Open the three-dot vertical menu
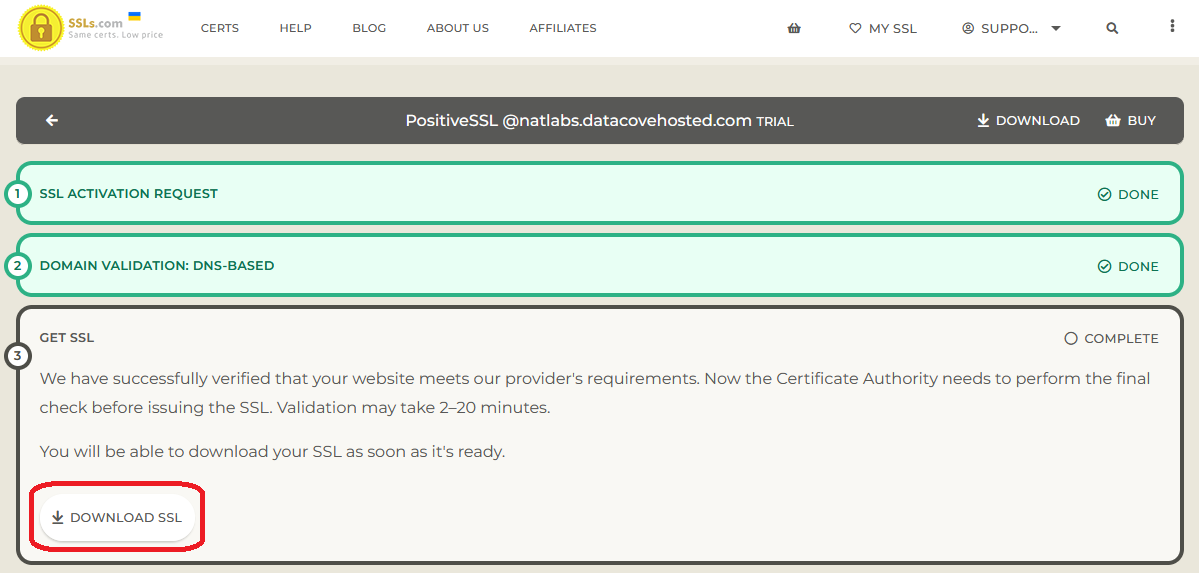The height and width of the screenshot is (573, 1199). click(1172, 27)
